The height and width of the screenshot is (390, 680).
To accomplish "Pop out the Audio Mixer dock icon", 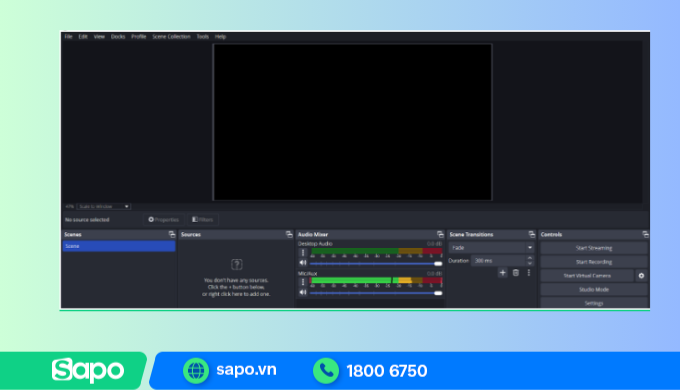I will 440,234.
